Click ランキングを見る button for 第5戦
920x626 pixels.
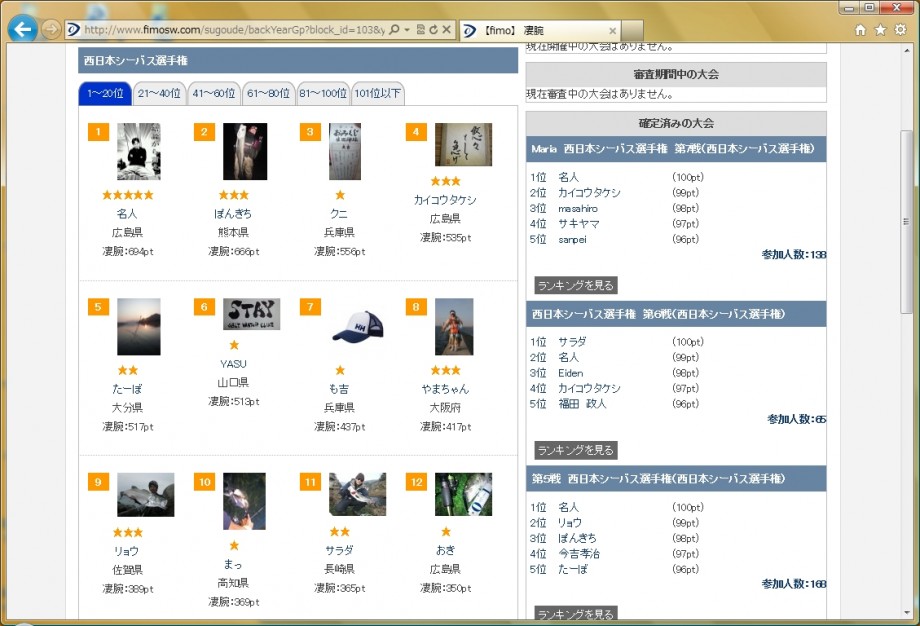click(576, 613)
